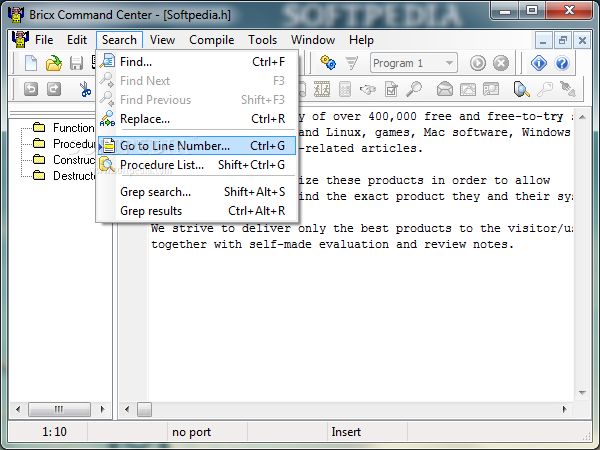Open the Compile menu
This screenshot has height=450, width=600.
212,40
